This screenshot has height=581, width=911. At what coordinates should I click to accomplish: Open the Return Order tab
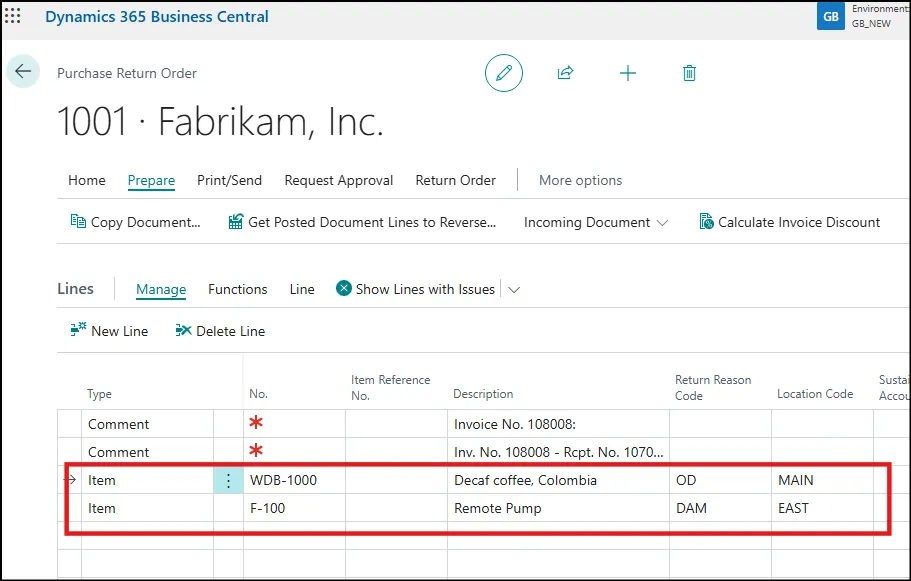point(456,180)
